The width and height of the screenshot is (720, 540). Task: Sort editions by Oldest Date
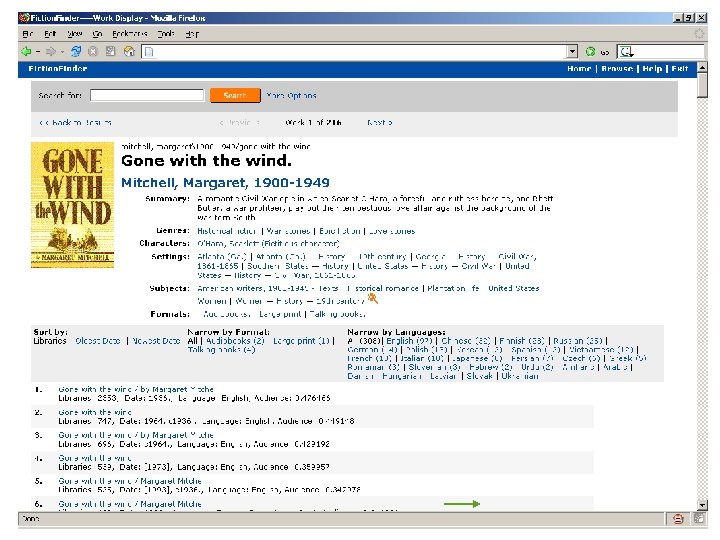pyautogui.click(x=98, y=341)
